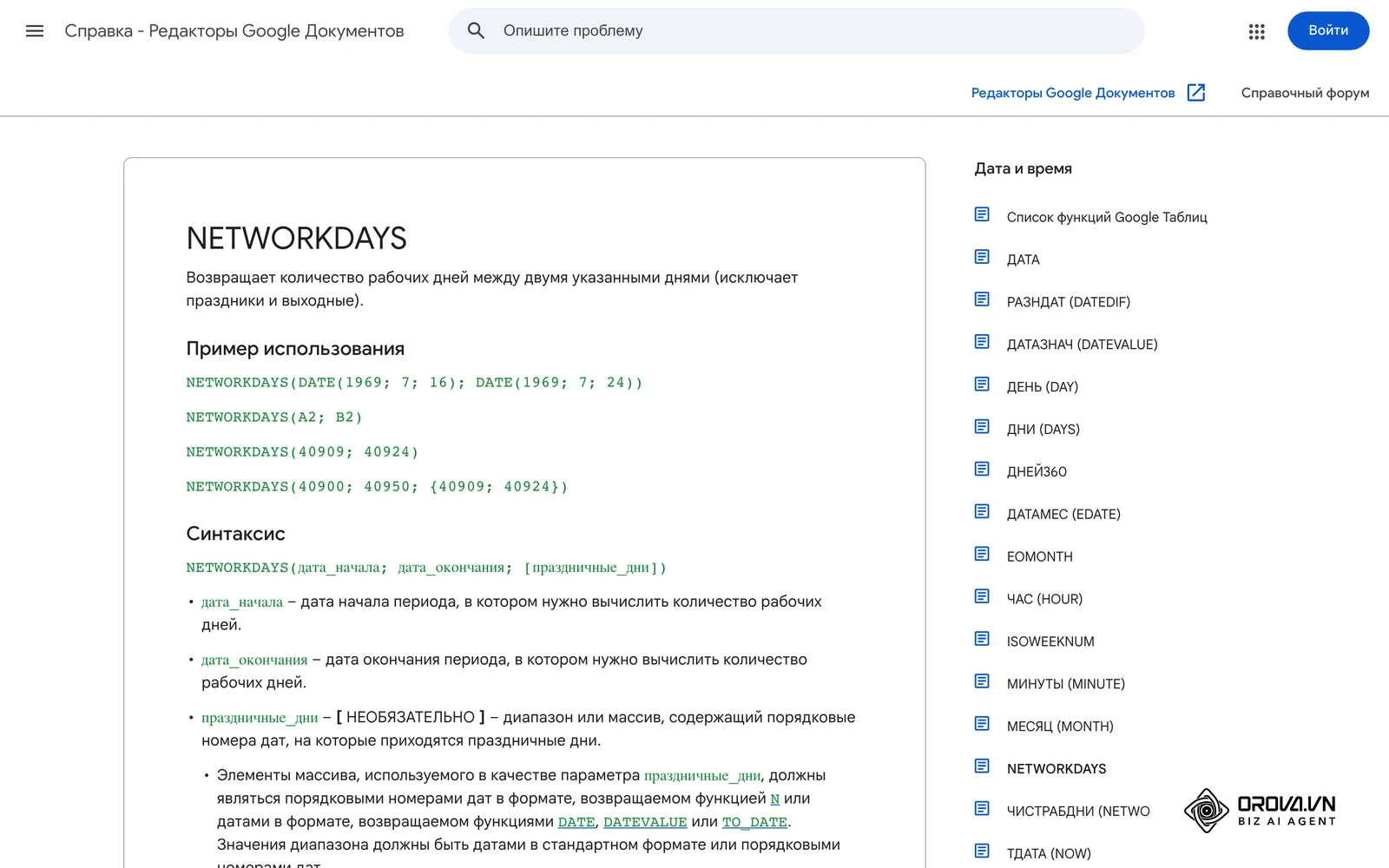Image resolution: width=1389 pixels, height=868 pixels.
Task: Click article icon next to ДНИ (DAYS)
Action: pyautogui.click(x=982, y=427)
